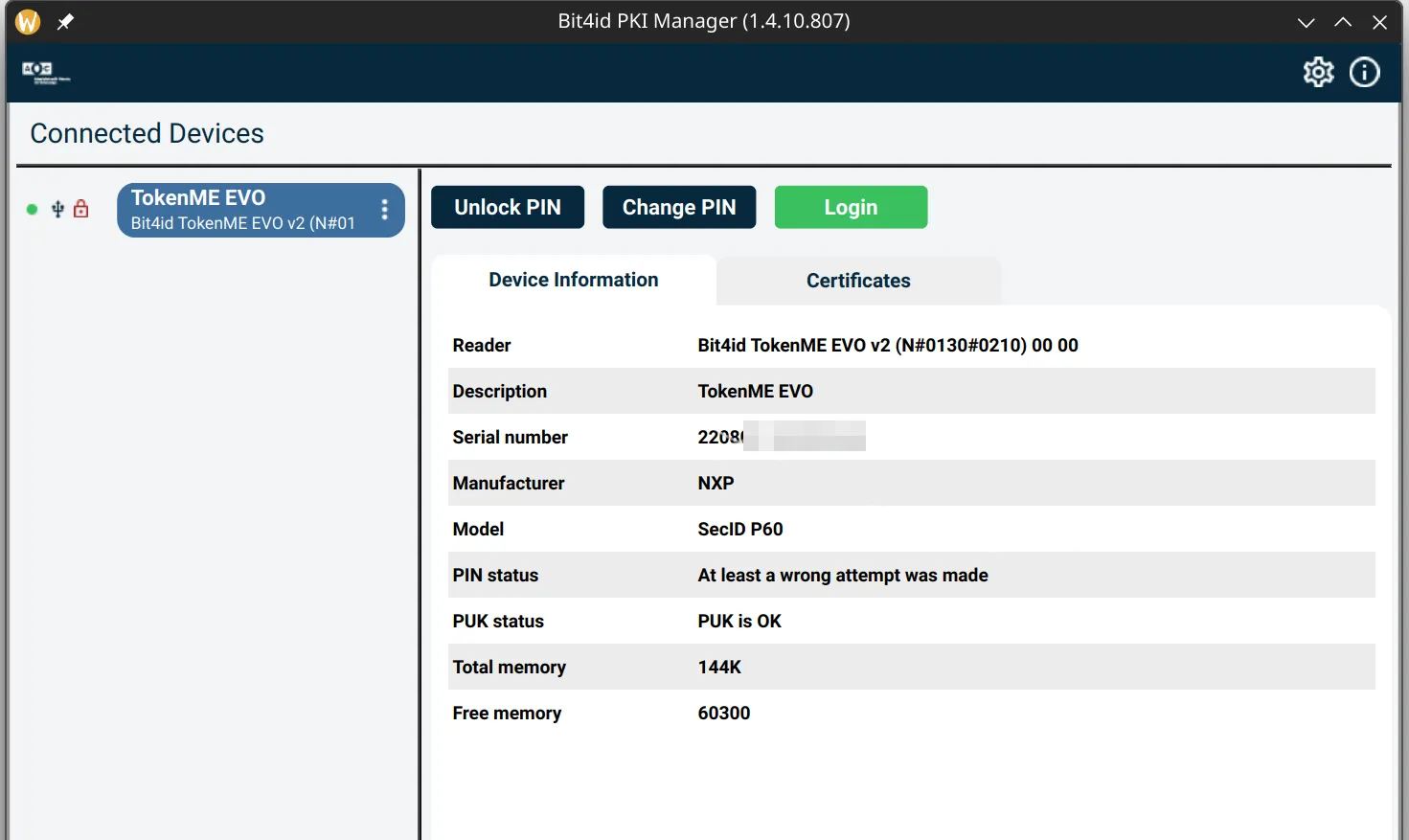The image size is (1409, 840).
Task: Show the About info icon
Action: (x=1364, y=72)
